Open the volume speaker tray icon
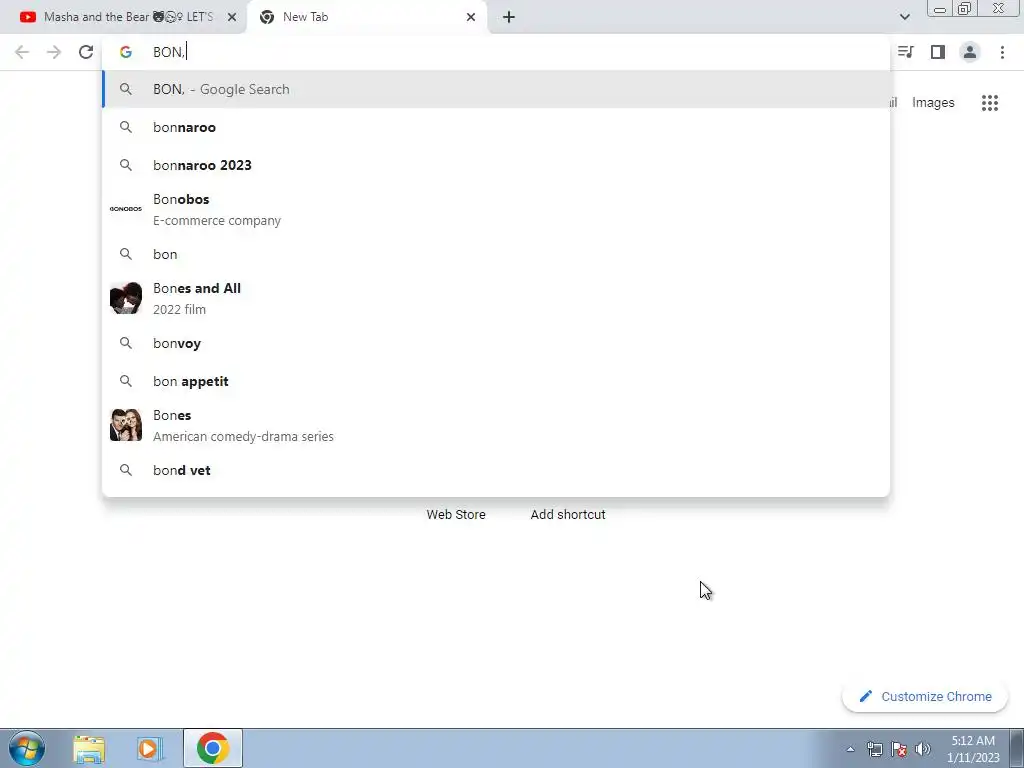The width and height of the screenshot is (1024, 768). click(x=923, y=749)
